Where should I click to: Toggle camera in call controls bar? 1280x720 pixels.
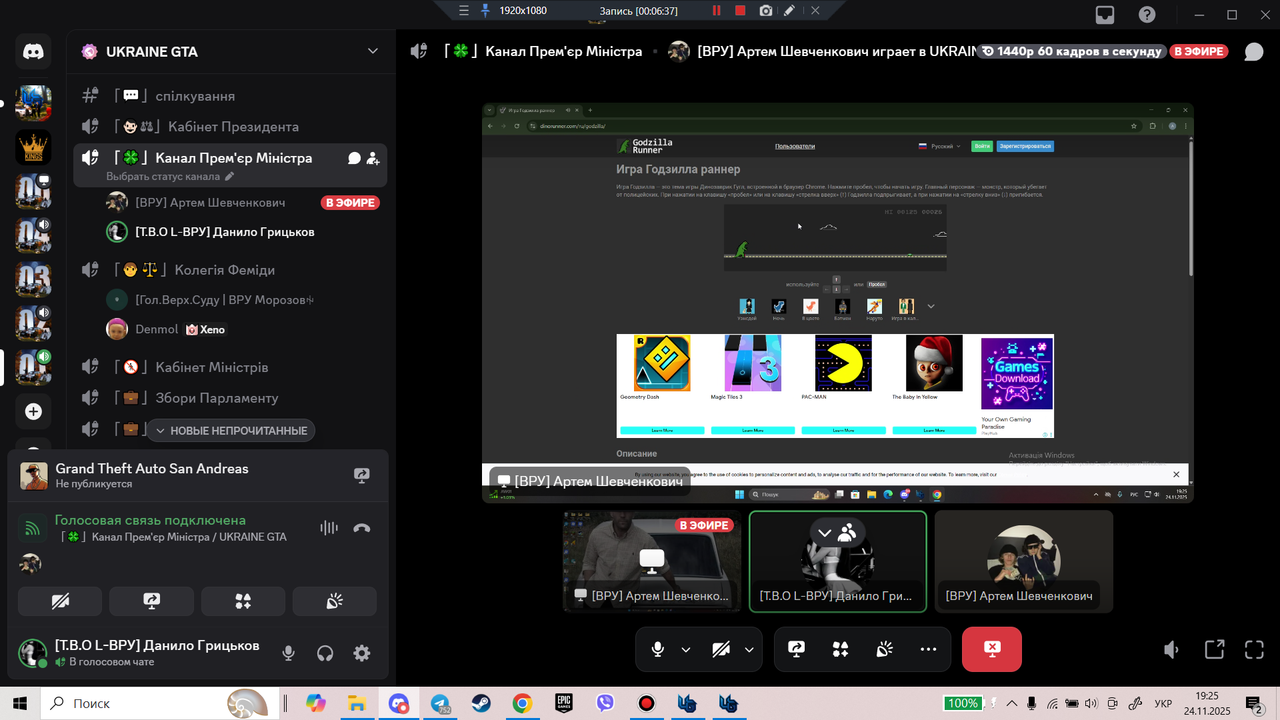click(x=721, y=649)
